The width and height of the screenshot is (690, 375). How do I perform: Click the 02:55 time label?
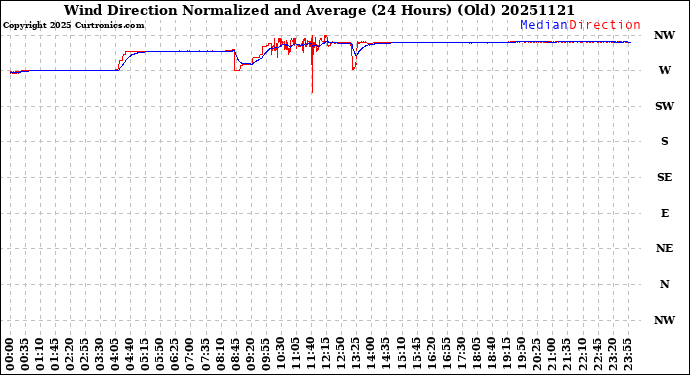(84, 355)
